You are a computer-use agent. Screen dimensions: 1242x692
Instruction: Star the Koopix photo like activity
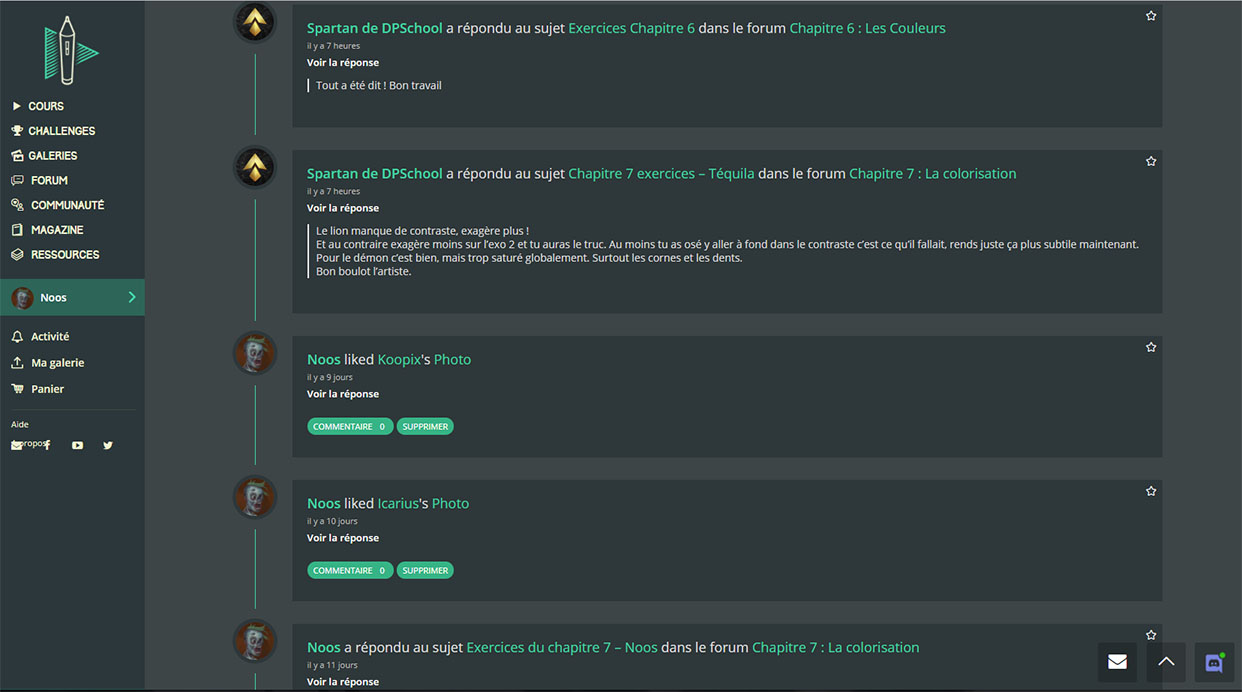pyautogui.click(x=1151, y=347)
